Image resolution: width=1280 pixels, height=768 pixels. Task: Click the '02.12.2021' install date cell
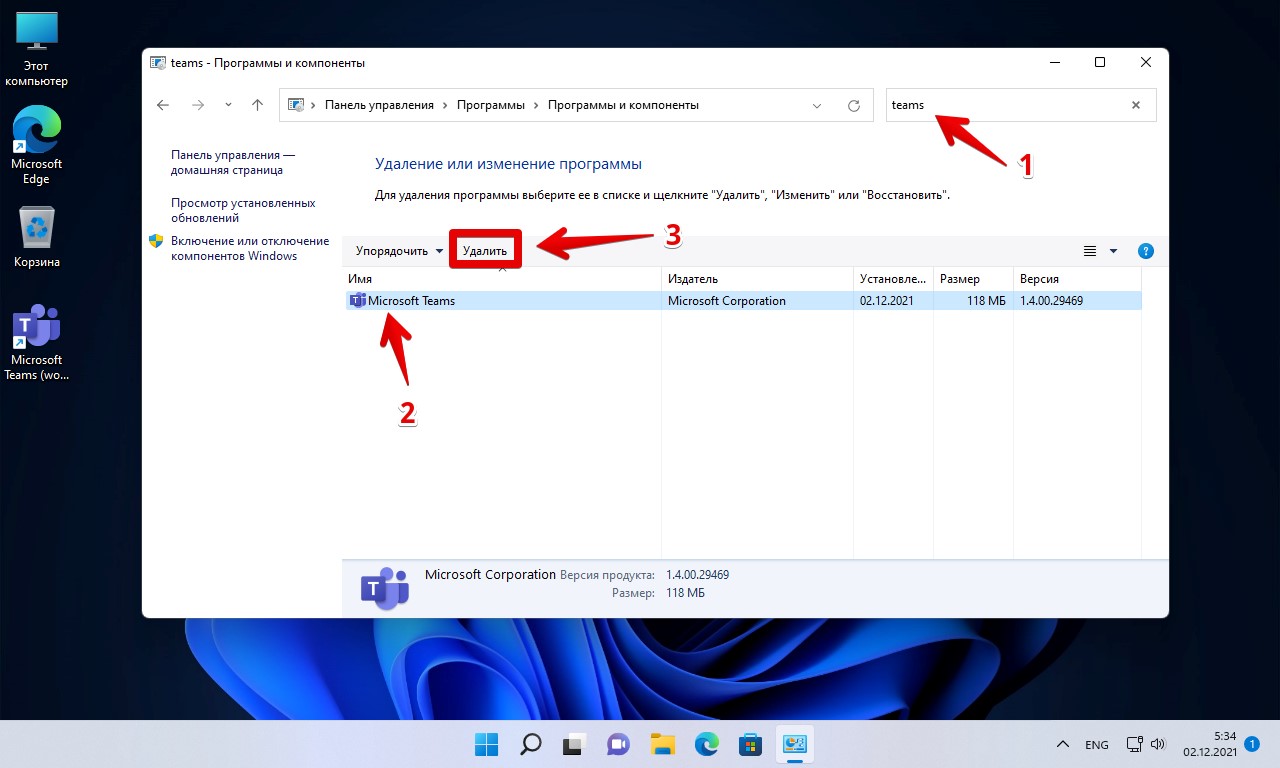coord(887,301)
